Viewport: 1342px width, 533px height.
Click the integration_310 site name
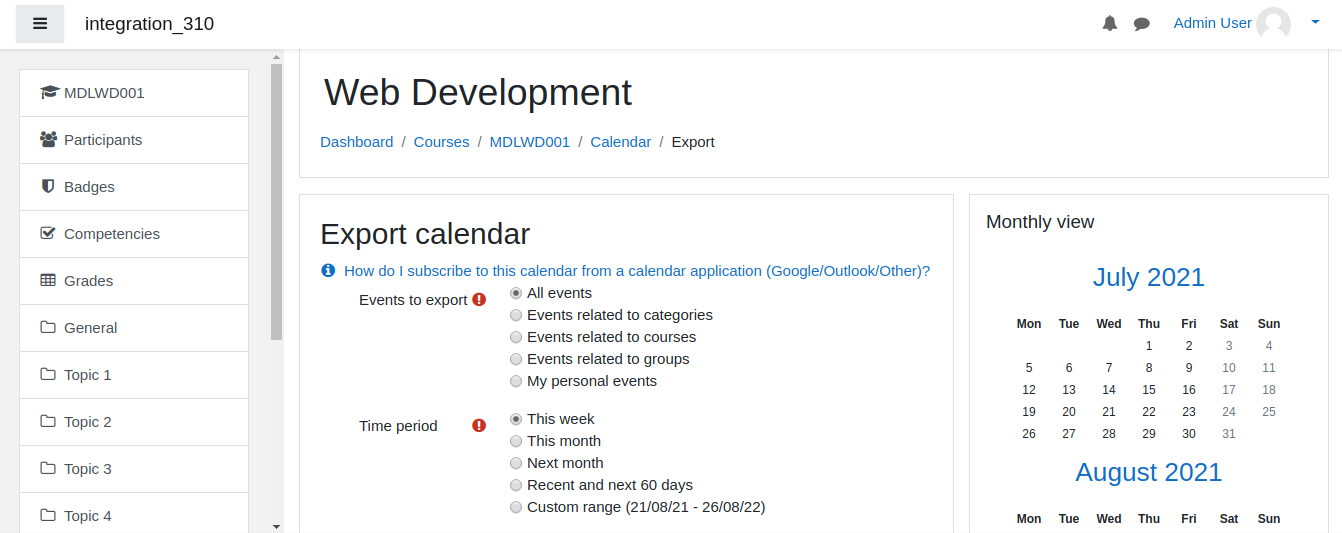point(149,24)
